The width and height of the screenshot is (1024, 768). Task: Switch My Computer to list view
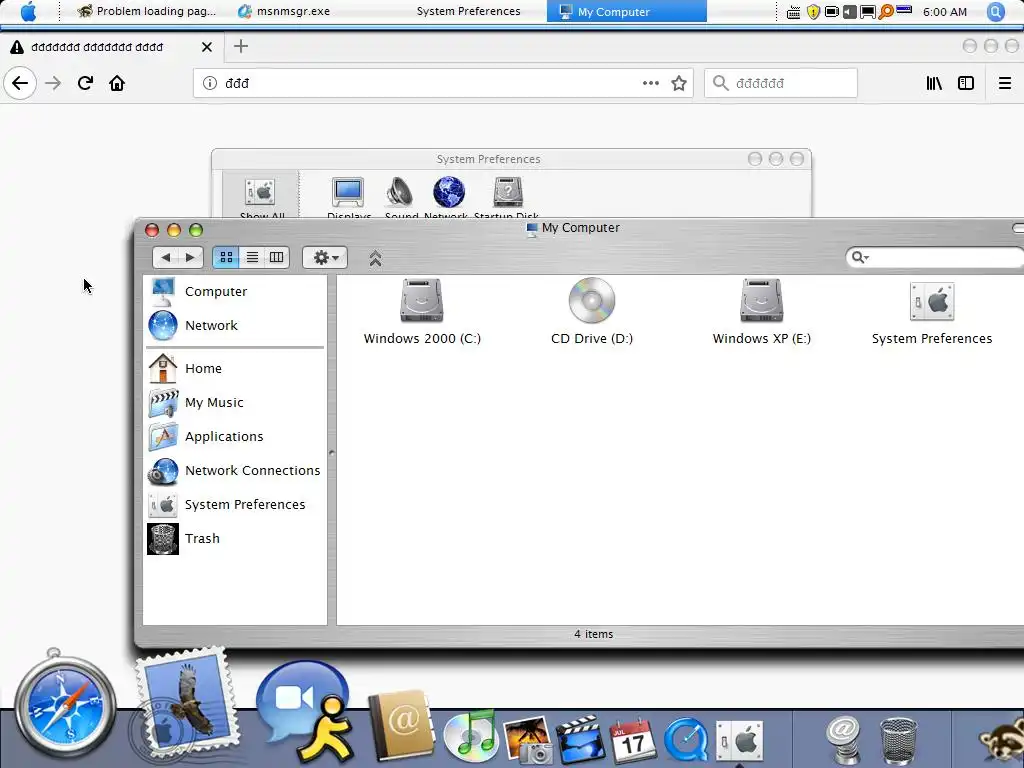pyautogui.click(x=252, y=257)
